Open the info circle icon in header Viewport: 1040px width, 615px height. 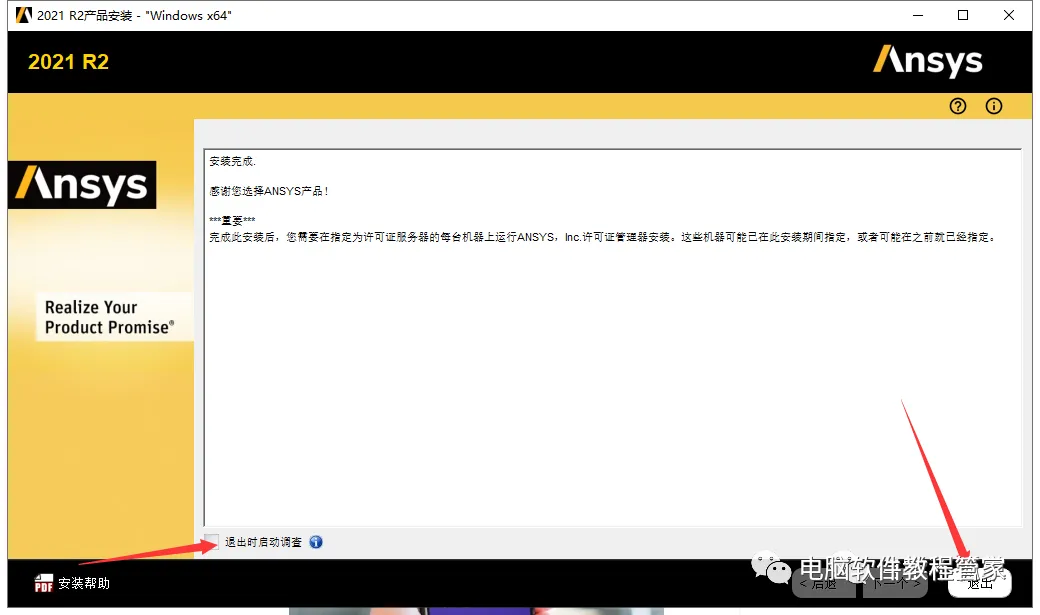coord(994,106)
